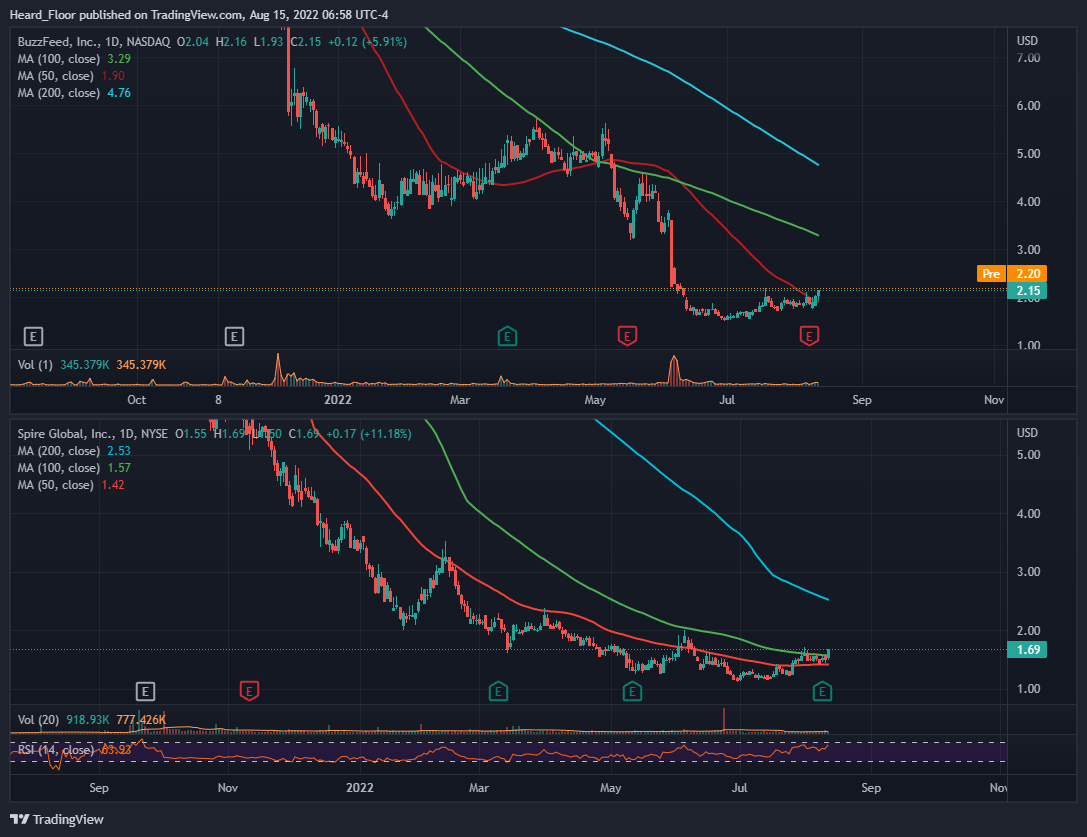Click the MA (200, close) 2.53 legend

[74, 451]
